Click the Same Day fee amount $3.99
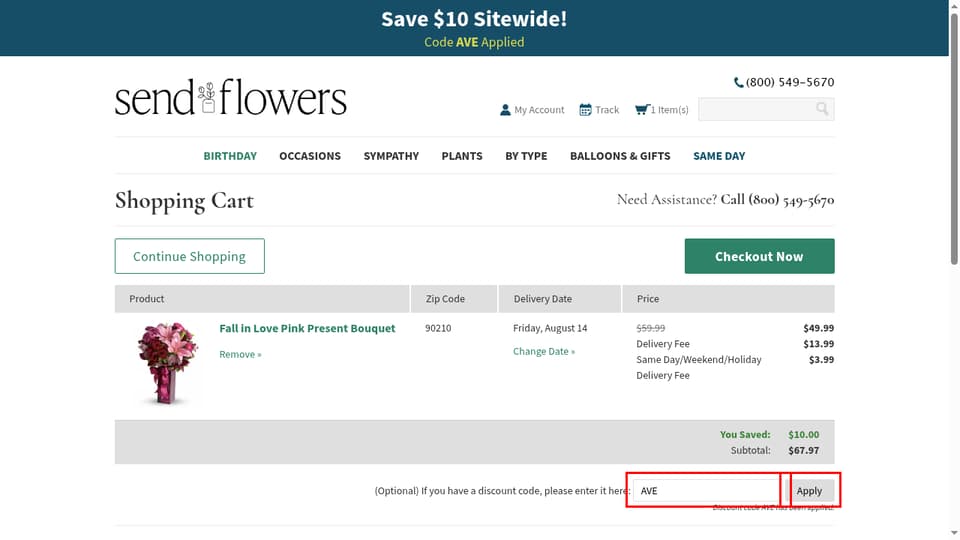 tap(821, 359)
